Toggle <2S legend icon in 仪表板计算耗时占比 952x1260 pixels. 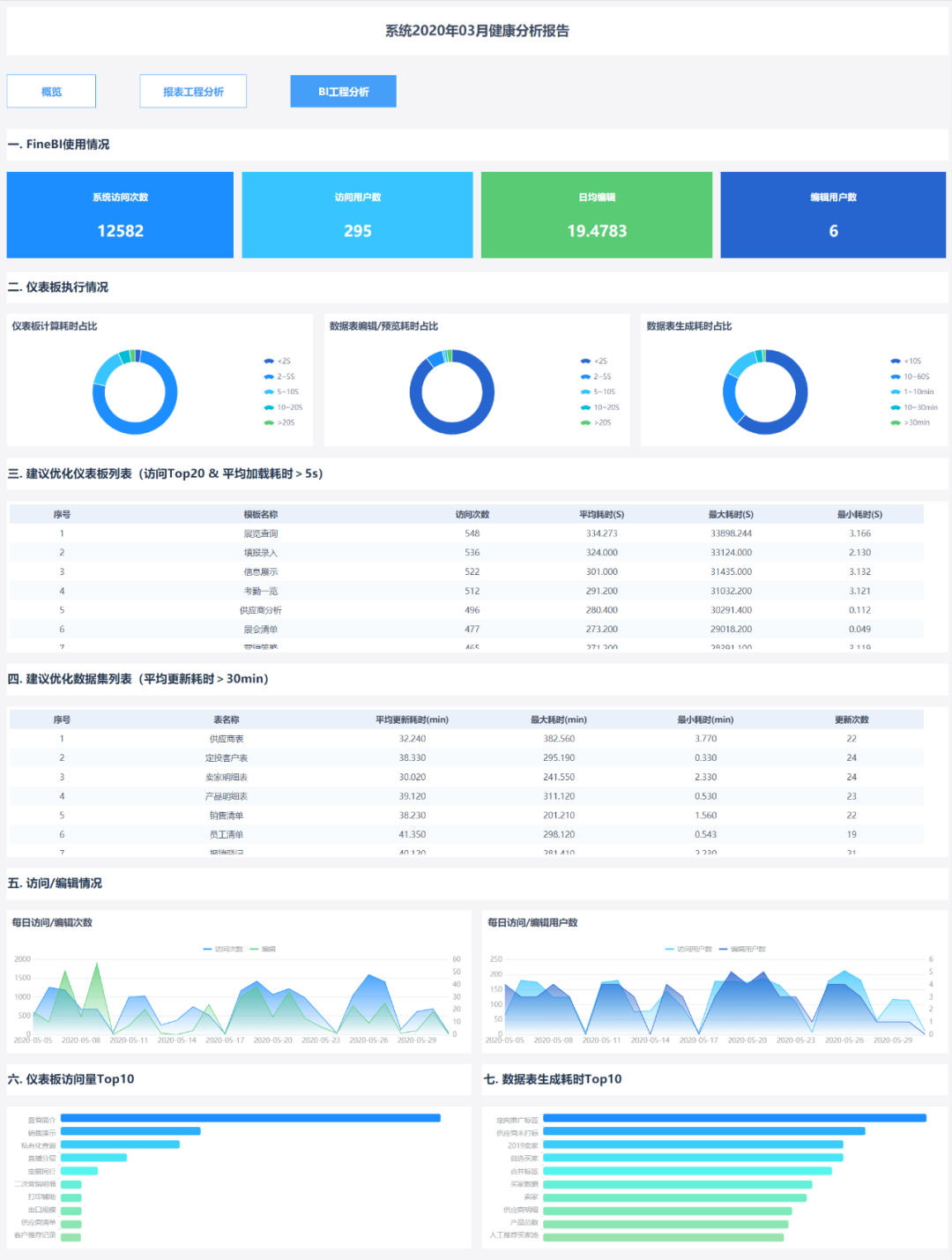269,362
